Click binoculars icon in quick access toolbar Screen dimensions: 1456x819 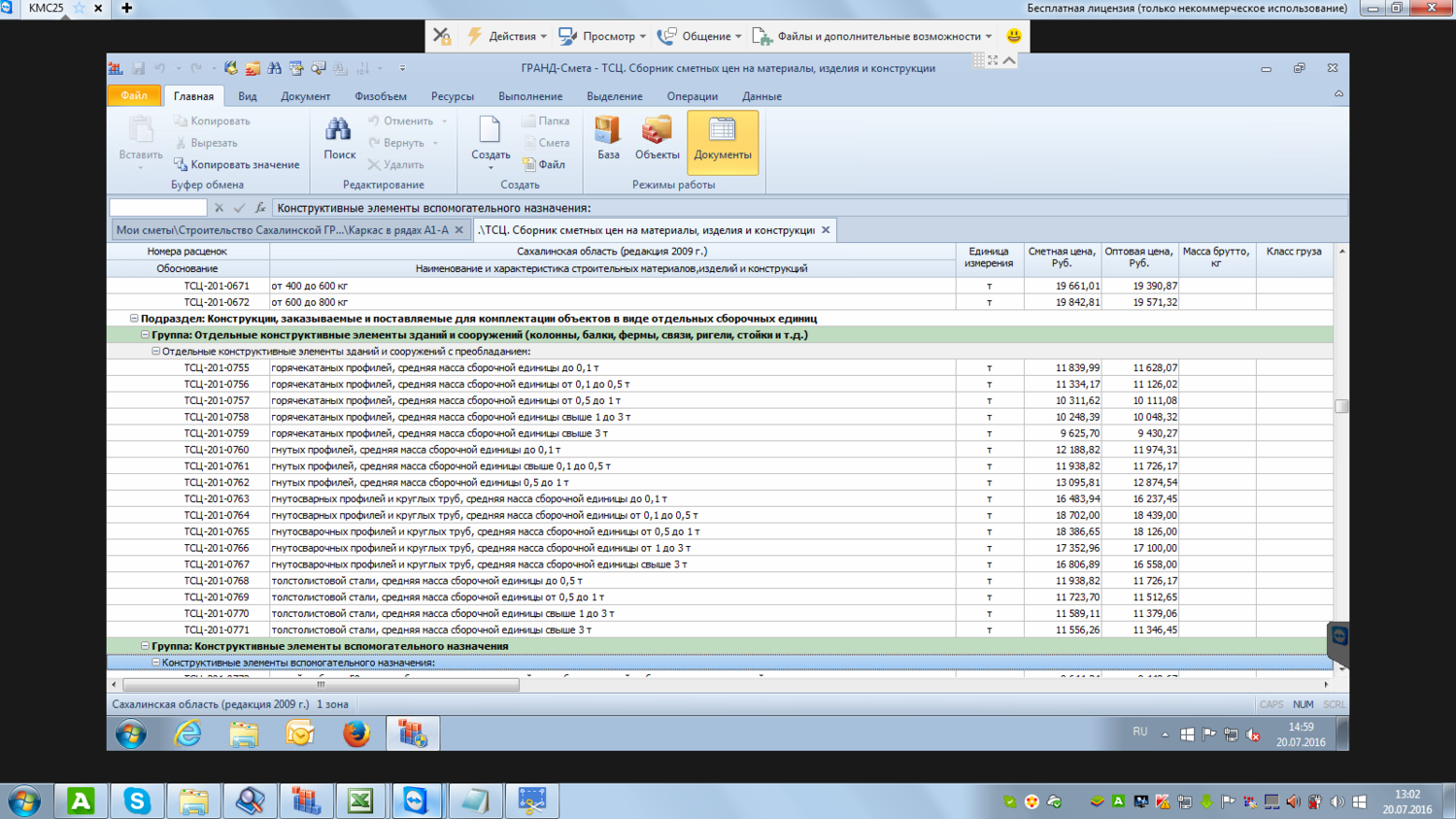(x=275, y=68)
